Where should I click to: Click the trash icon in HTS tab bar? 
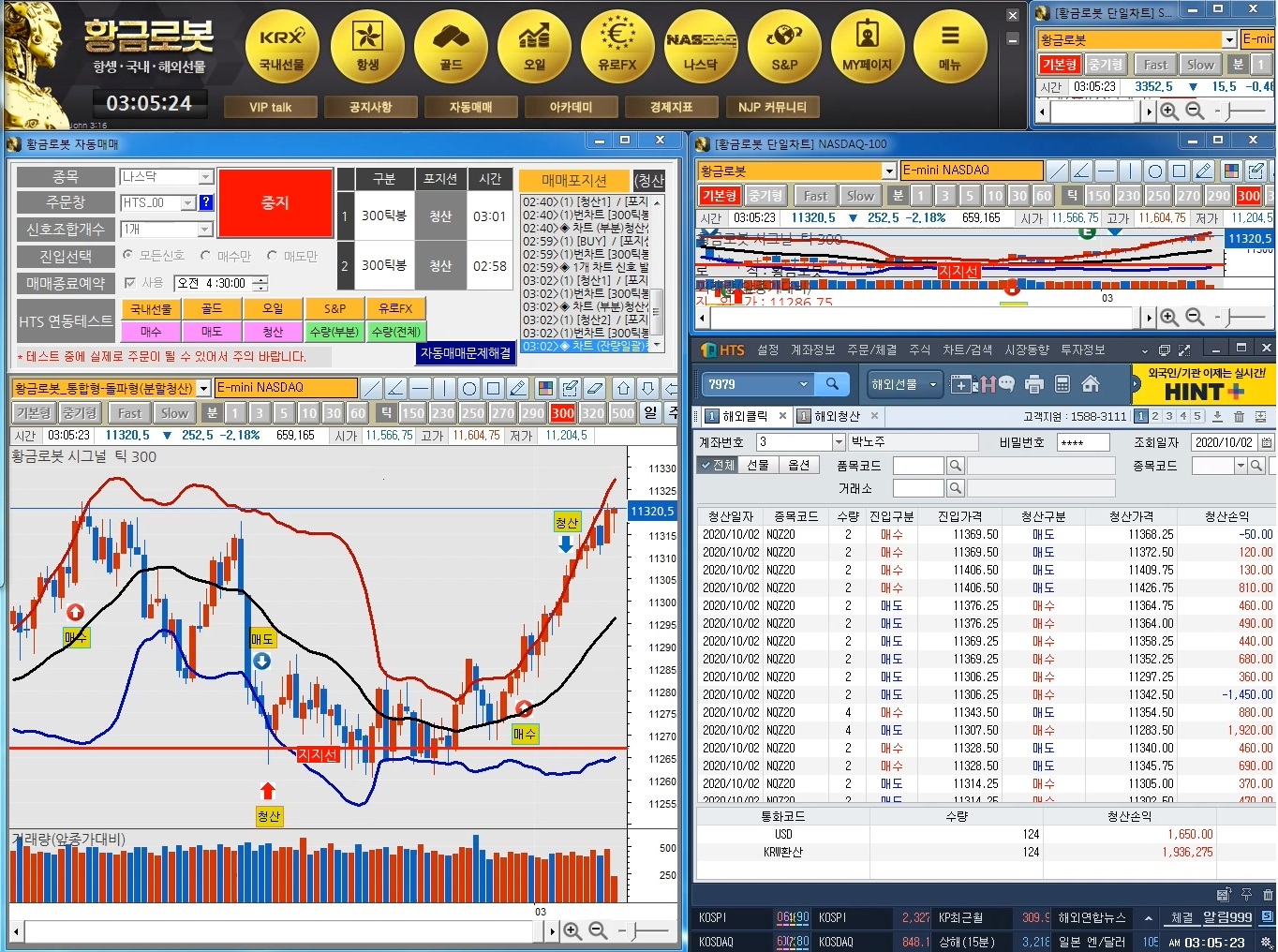pos(1239,416)
